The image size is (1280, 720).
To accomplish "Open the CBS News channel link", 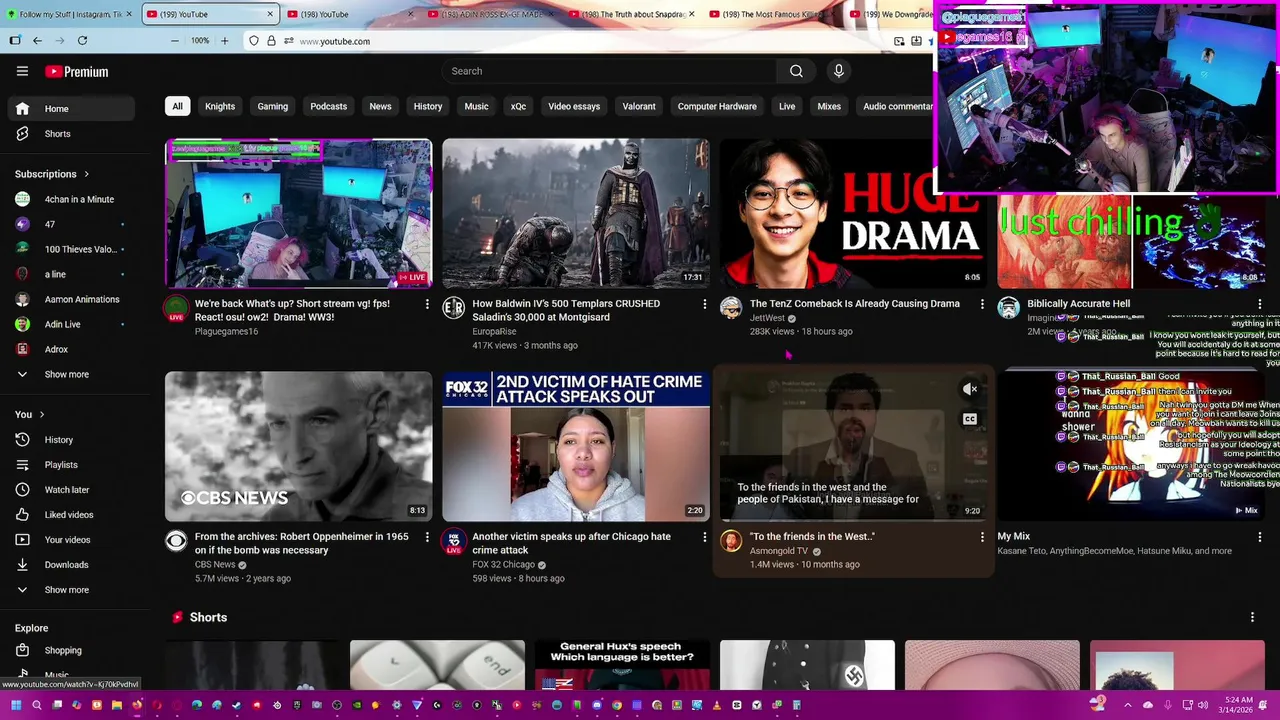I will point(215,565).
